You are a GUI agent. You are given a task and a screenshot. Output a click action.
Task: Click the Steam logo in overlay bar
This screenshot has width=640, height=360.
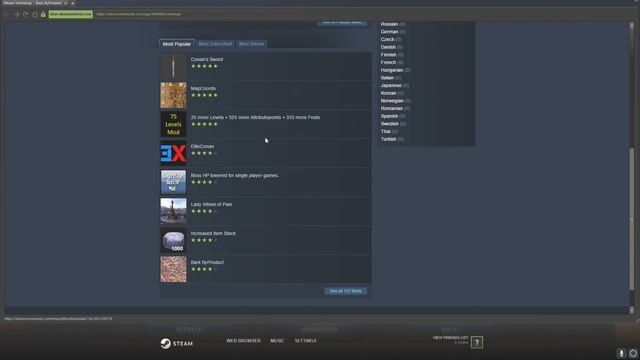point(177,344)
